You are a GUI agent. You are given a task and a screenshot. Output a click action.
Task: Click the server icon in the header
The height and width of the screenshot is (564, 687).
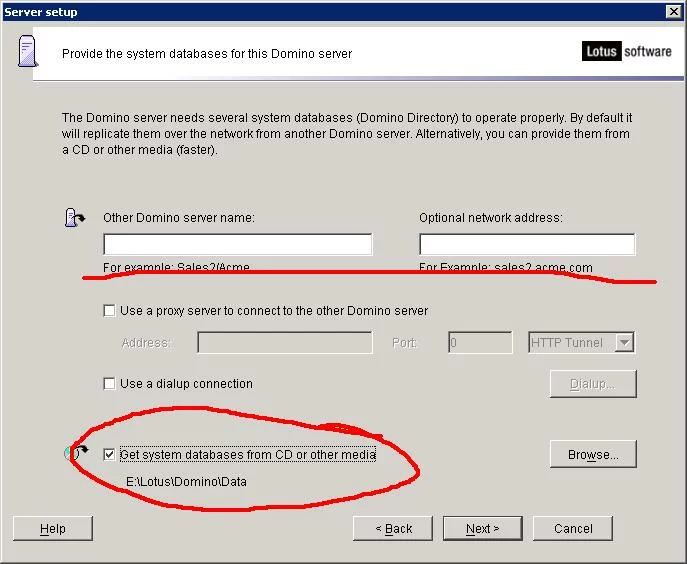tap(27, 52)
